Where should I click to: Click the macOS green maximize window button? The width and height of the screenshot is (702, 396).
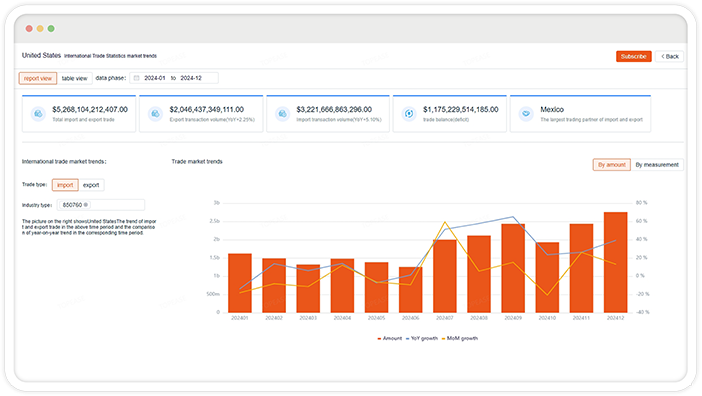51,29
